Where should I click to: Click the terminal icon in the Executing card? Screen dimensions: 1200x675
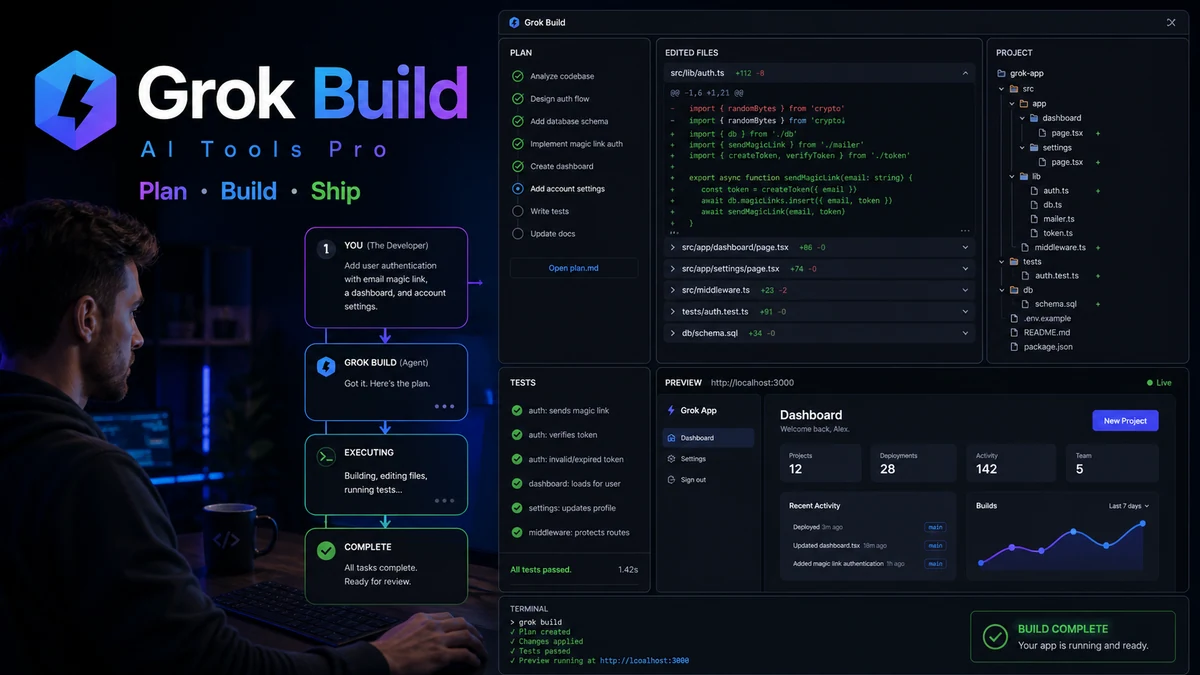[x=326, y=457]
